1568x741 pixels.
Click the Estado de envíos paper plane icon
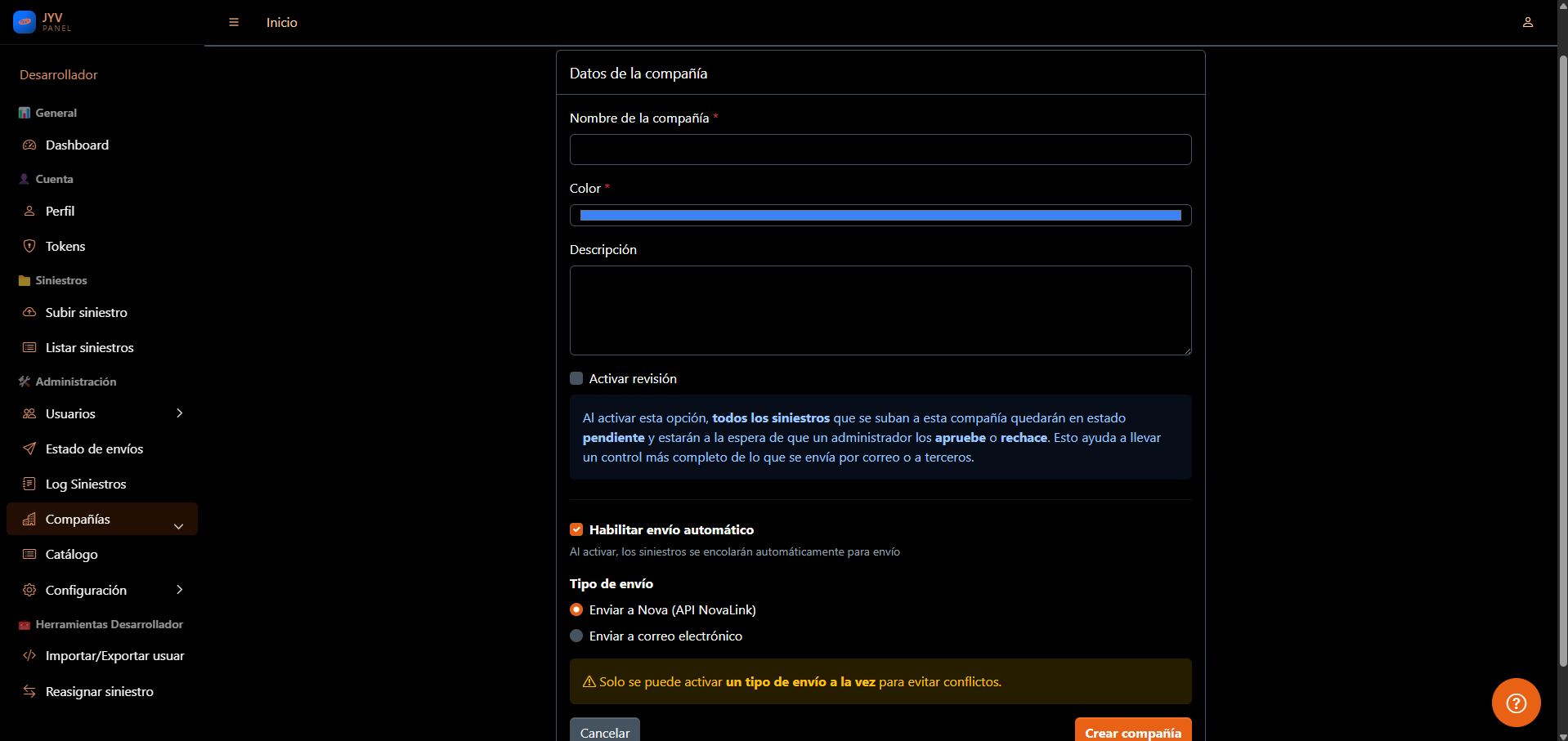[29, 449]
